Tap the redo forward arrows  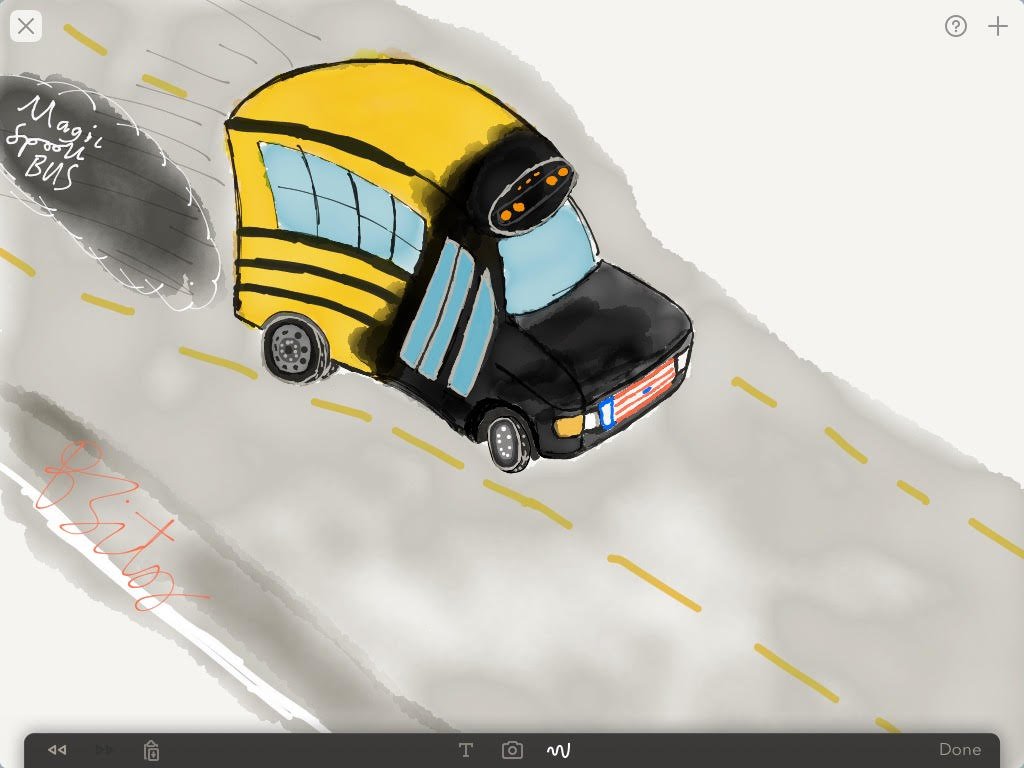click(x=104, y=750)
